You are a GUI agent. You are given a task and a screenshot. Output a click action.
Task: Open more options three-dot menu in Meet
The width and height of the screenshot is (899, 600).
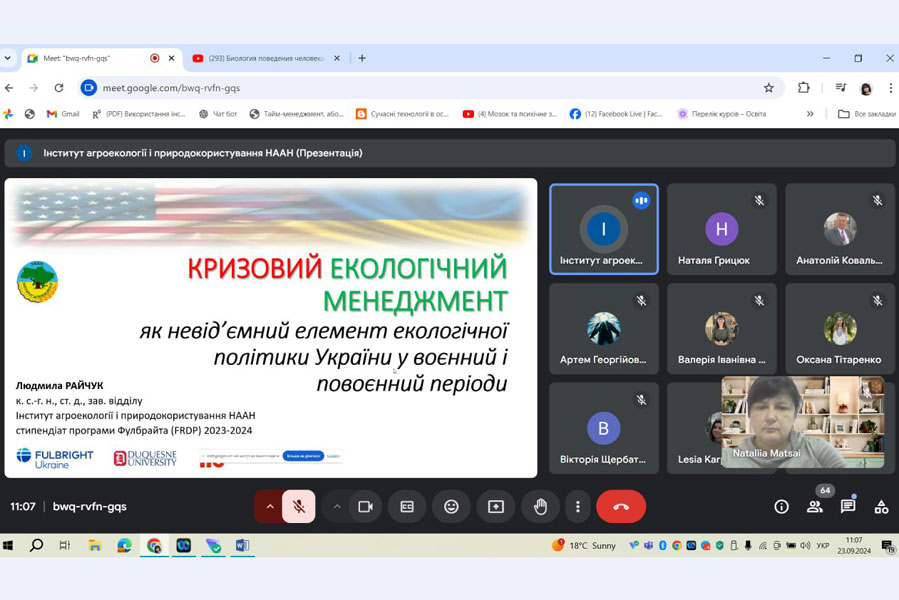[x=577, y=507]
